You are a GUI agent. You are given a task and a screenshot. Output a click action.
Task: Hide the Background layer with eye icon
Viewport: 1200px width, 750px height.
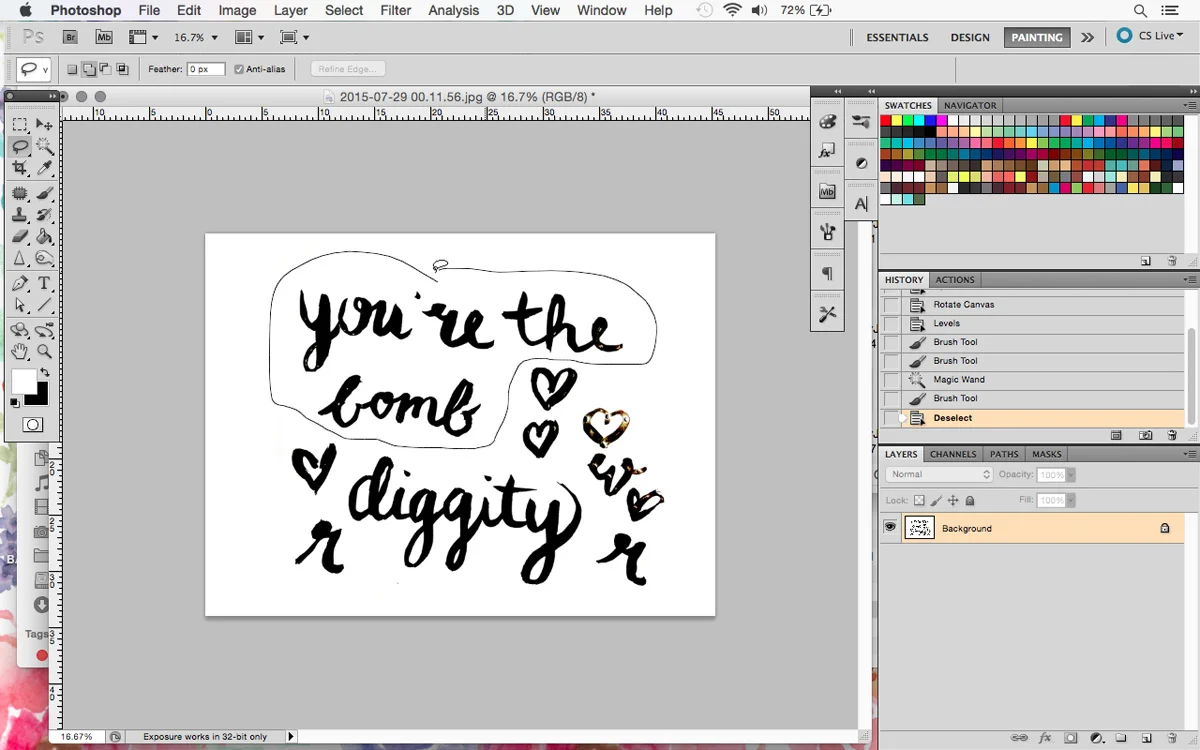tap(890, 527)
